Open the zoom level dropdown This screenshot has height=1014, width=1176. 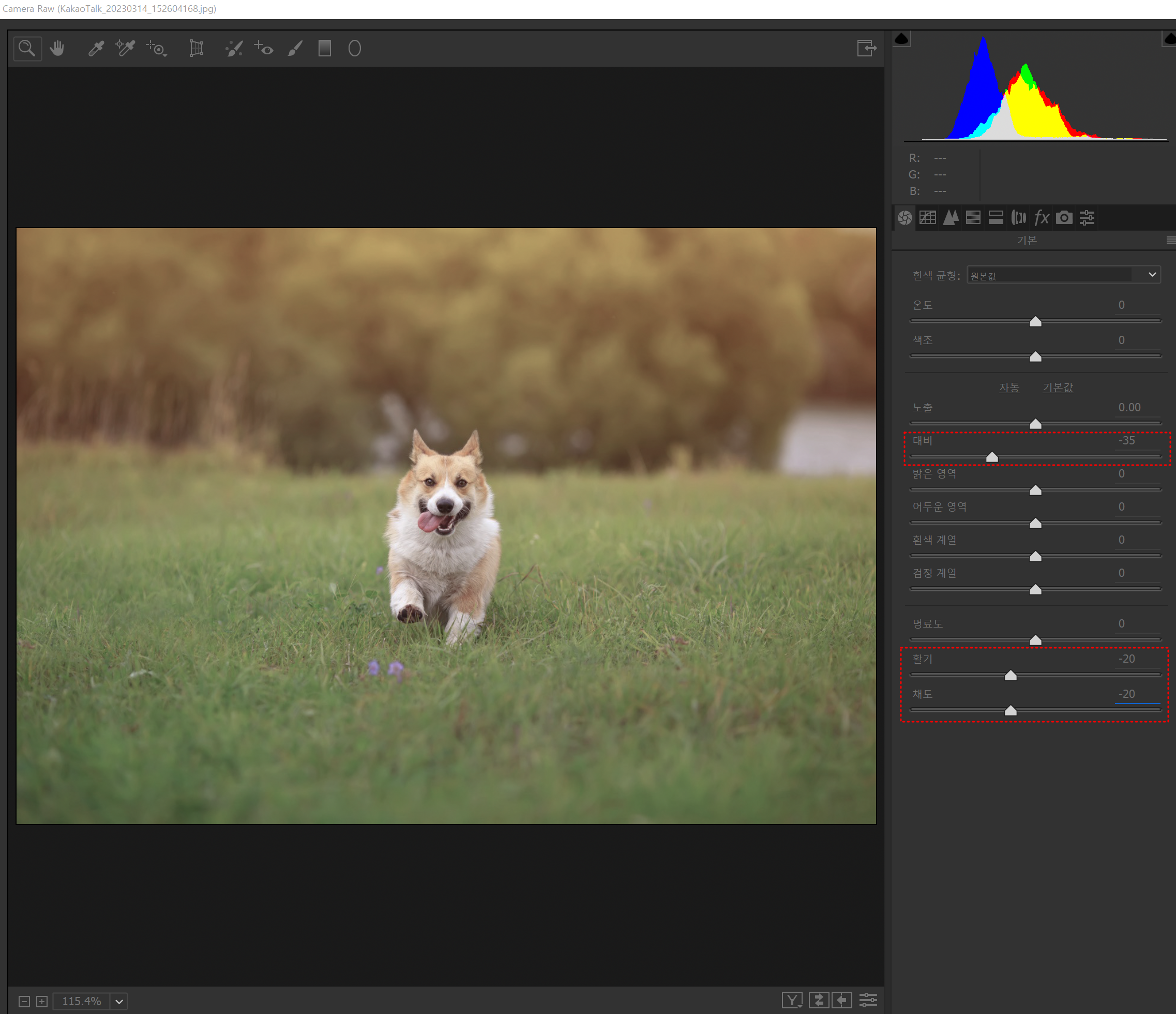tap(119, 1001)
